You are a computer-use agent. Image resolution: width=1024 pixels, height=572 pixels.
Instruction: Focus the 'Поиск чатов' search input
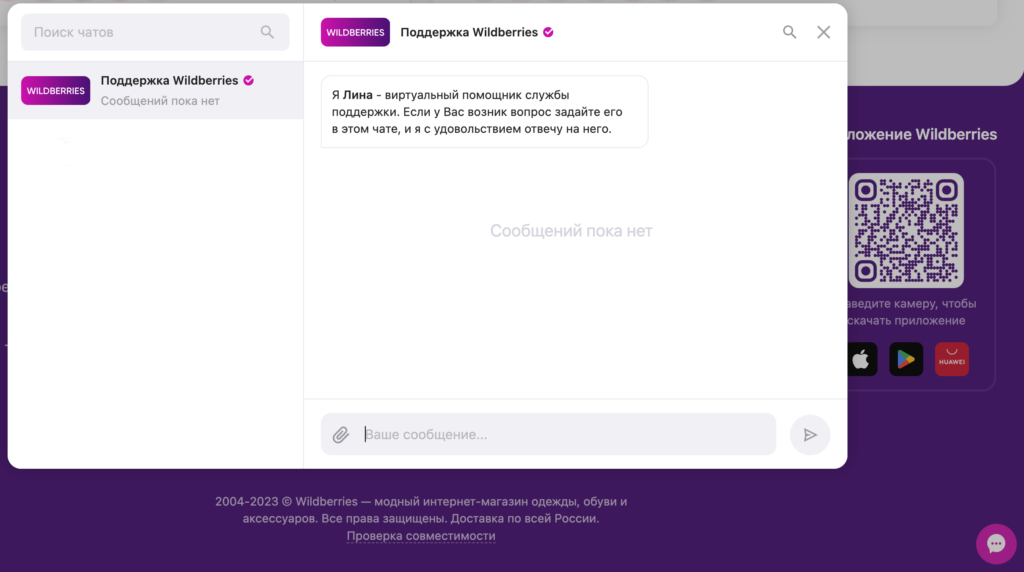tap(155, 32)
